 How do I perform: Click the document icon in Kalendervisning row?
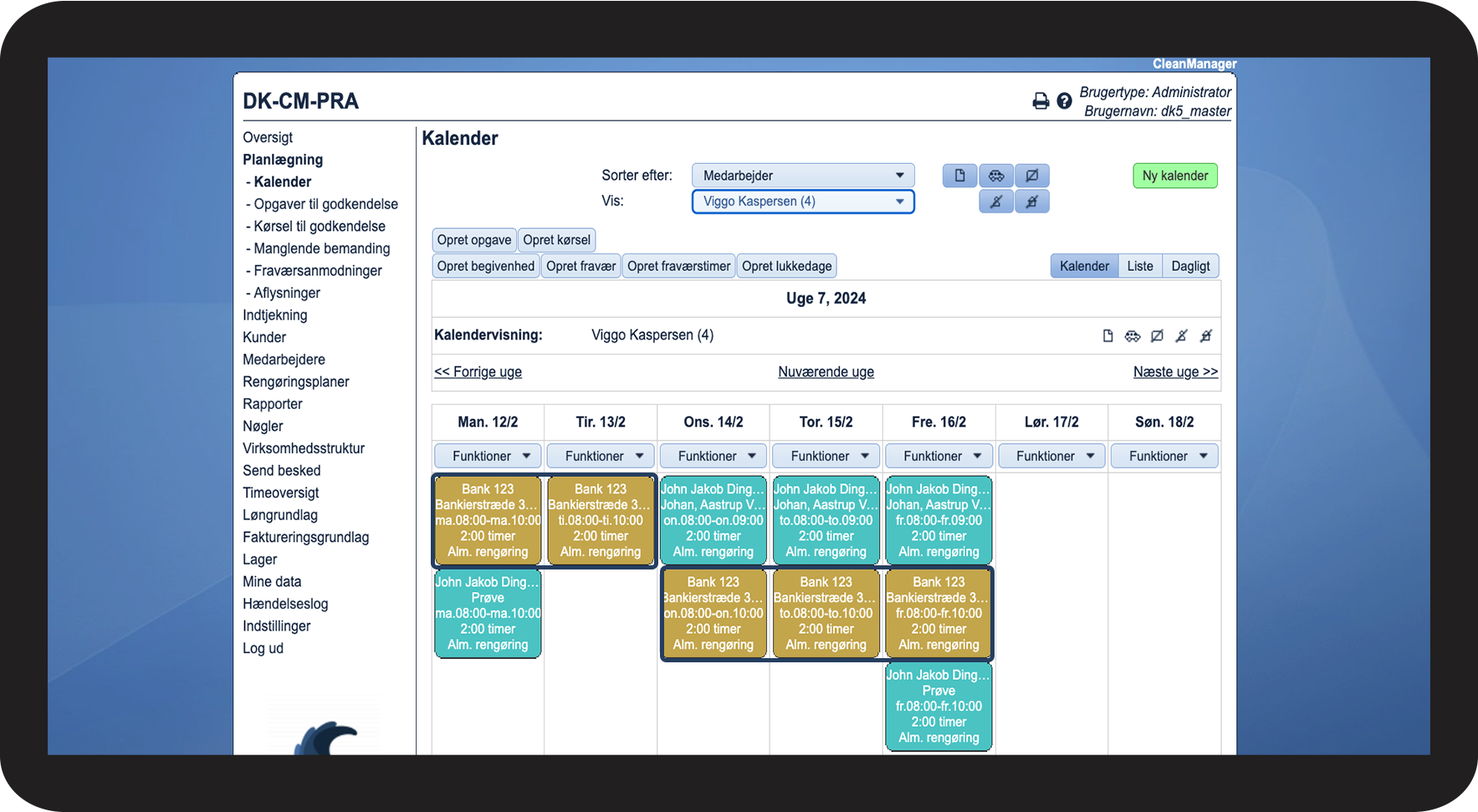pyautogui.click(x=1108, y=336)
